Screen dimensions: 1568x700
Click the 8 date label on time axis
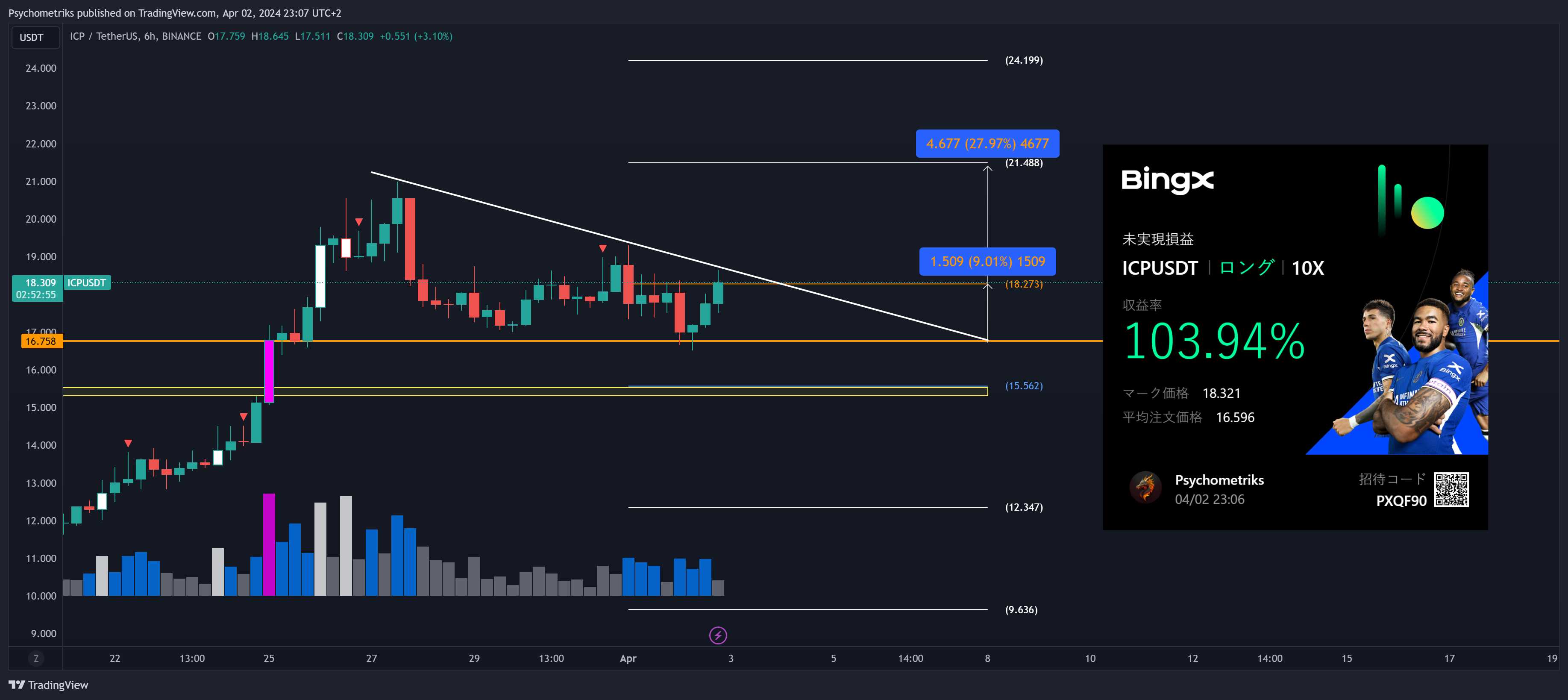pyautogui.click(x=987, y=658)
